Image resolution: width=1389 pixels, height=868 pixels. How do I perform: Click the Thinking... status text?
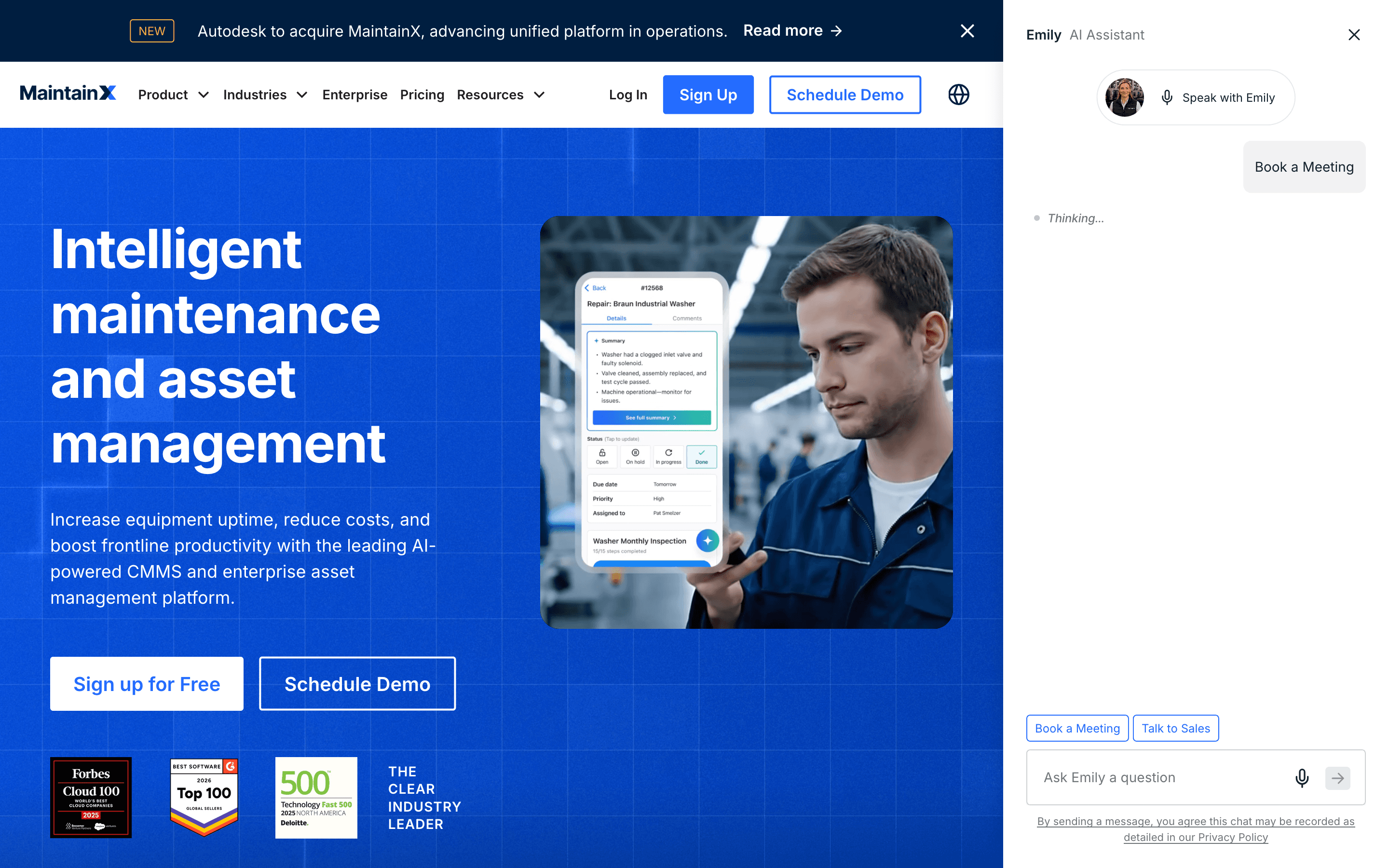point(1075,218)
